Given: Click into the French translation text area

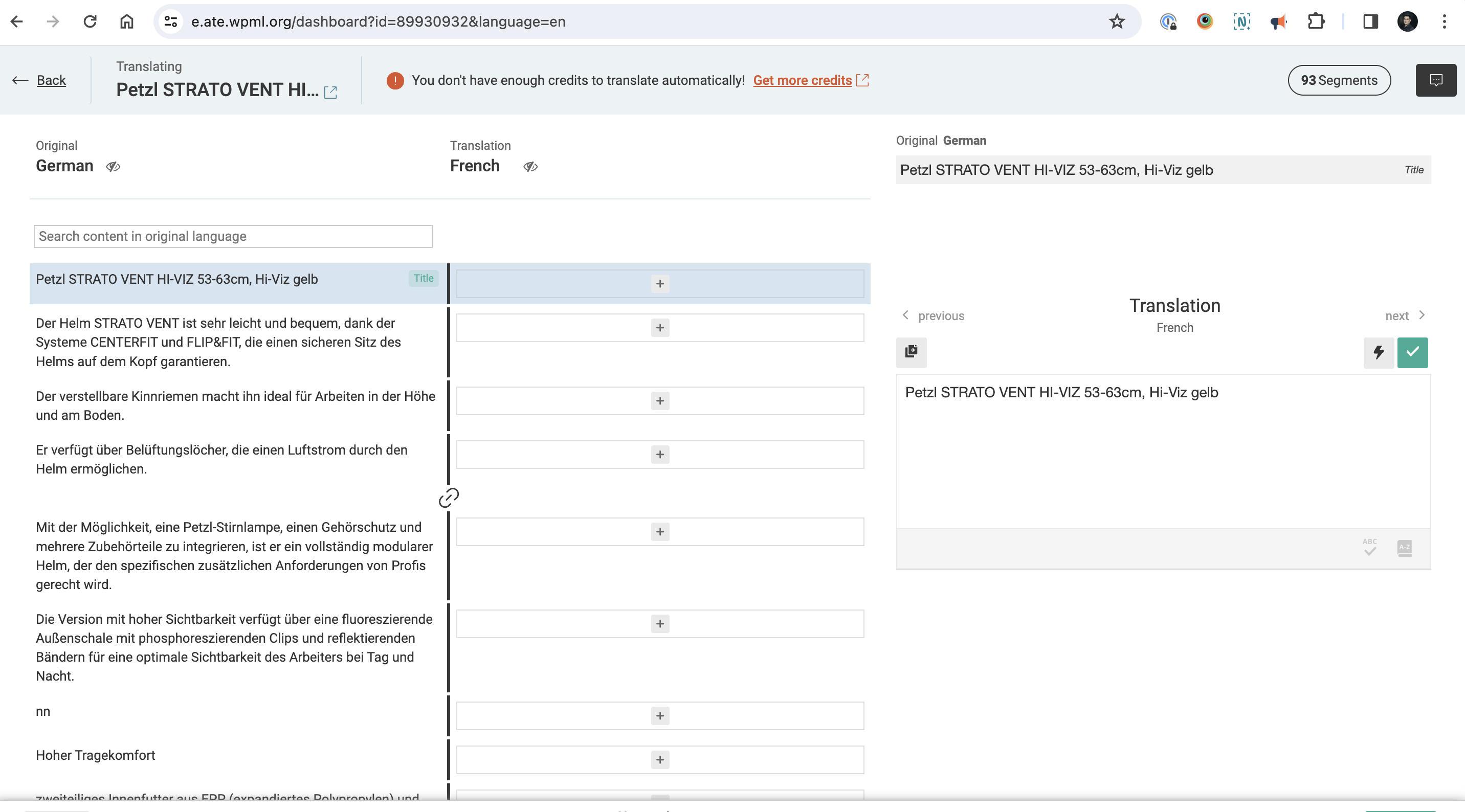Looking at the screenshot, I should 1163,452.
